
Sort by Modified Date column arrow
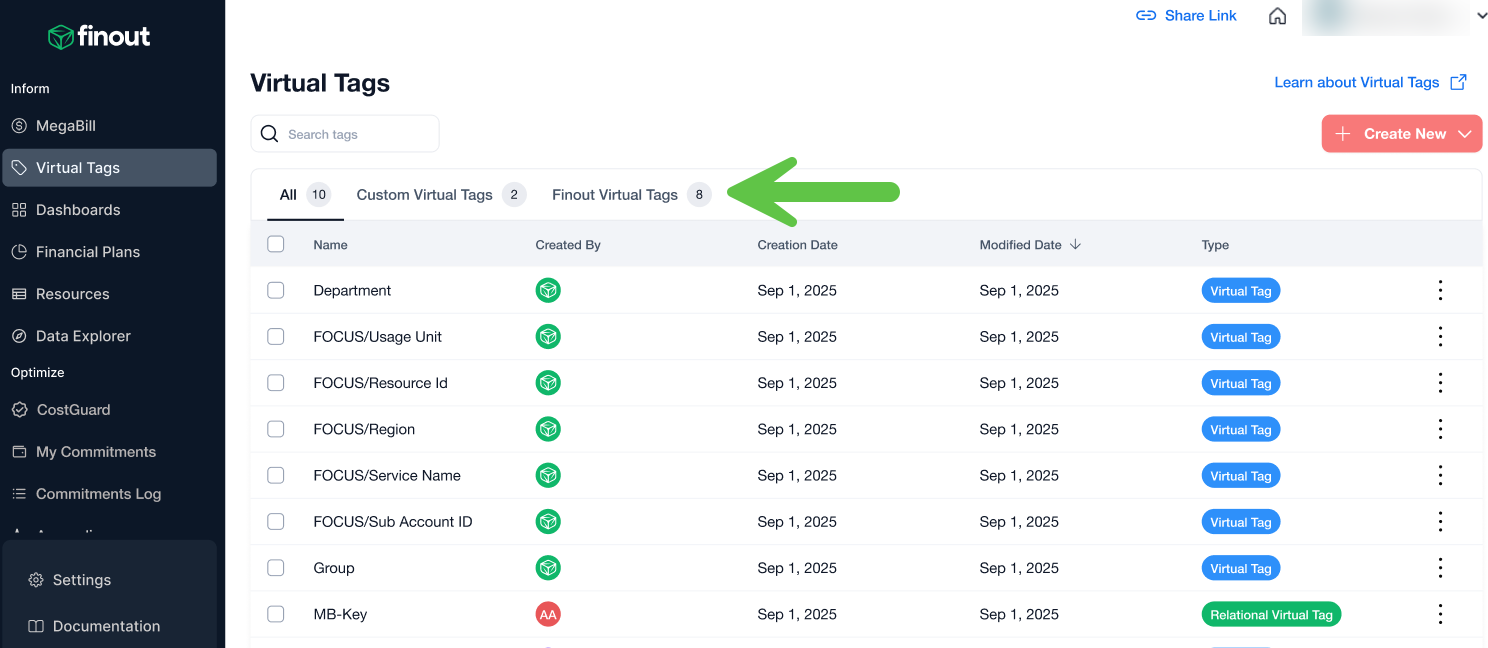pyautogui.click(x=1075, y=245)
